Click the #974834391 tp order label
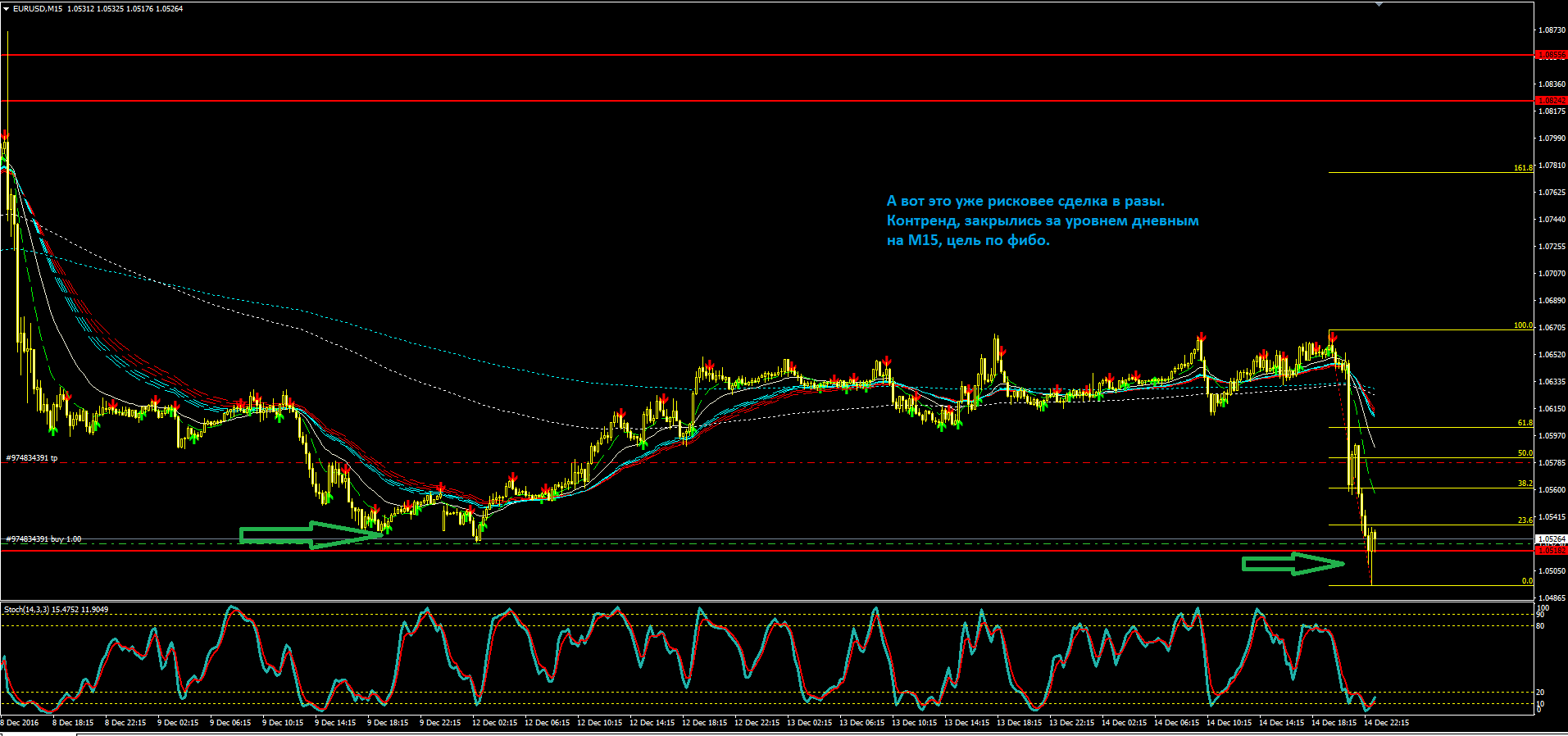The image size is (1568, 736). pyautogui.click(x=32, y=458)
